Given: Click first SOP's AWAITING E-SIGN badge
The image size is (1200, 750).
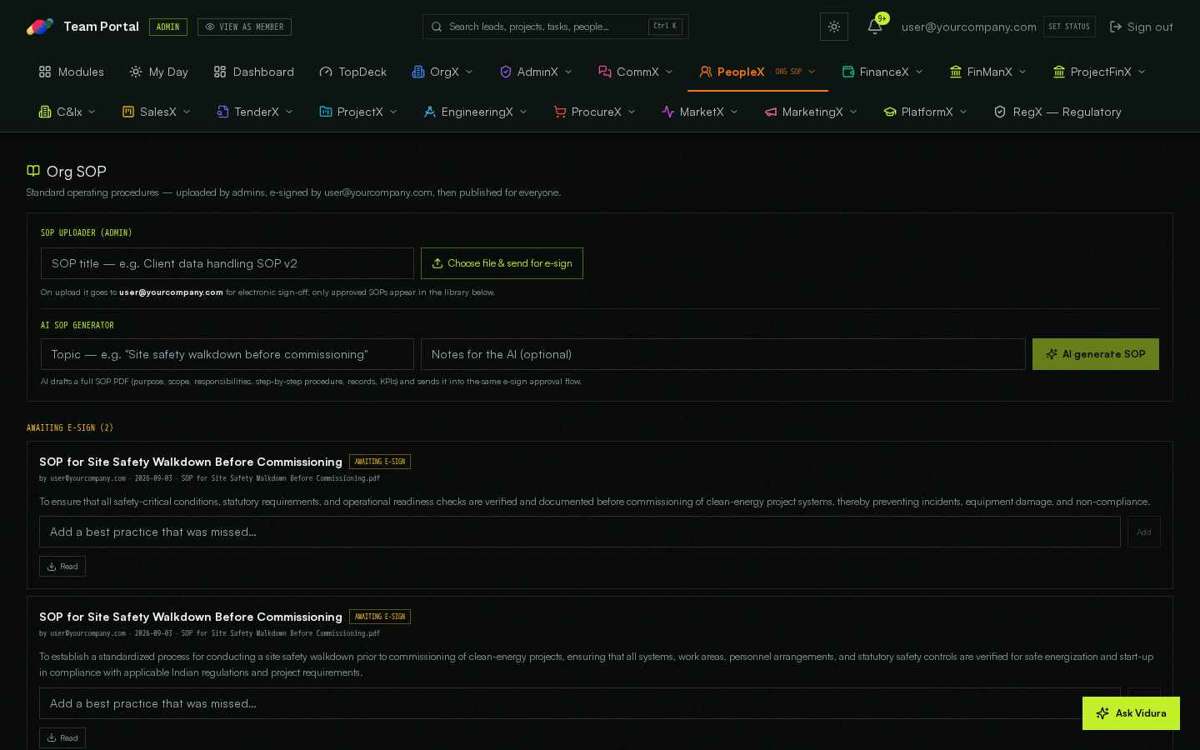Looking at the screenshot, I should pyautogui.click(x=380, y=462).
